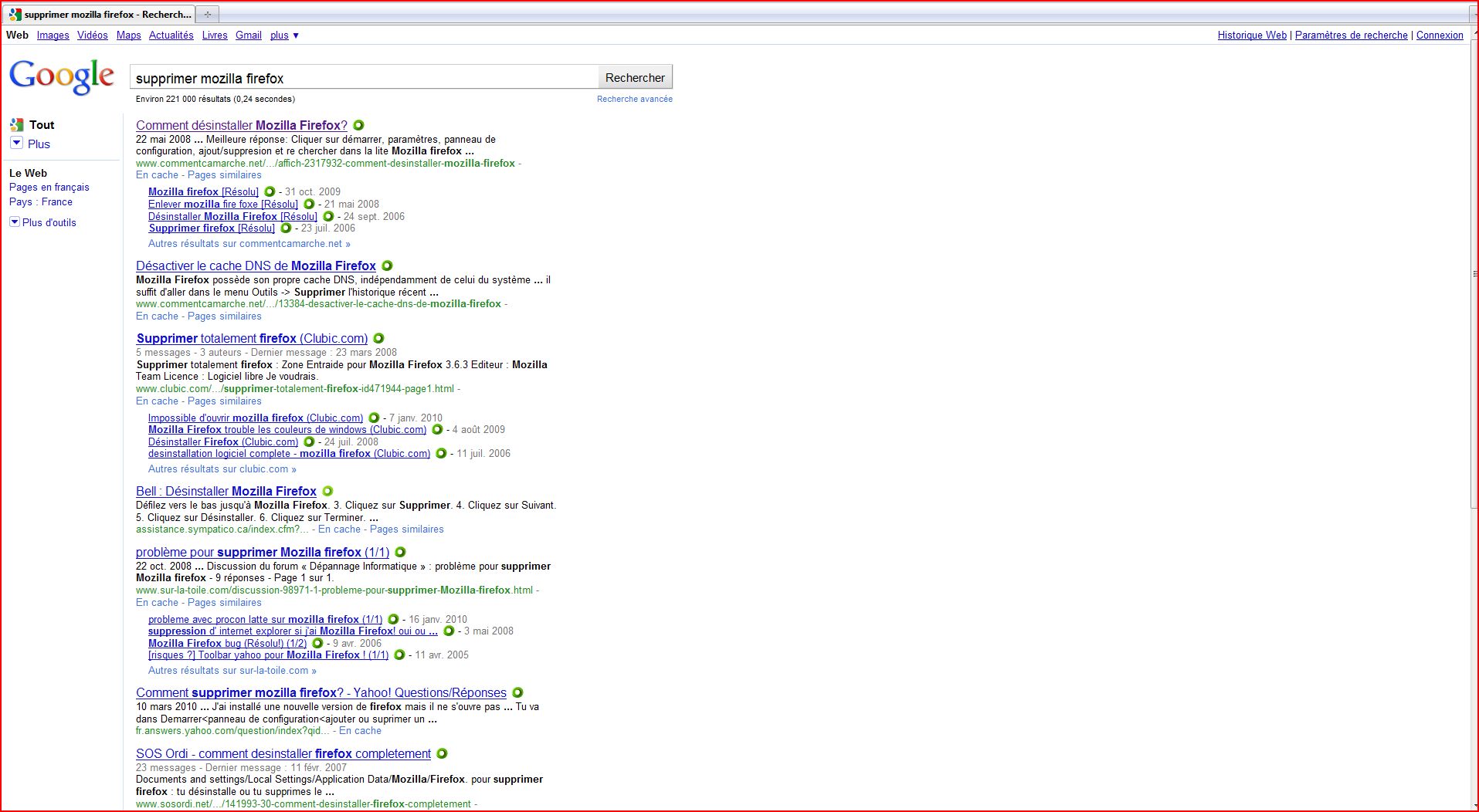Open Gmail from top navigation
This screenshot has height=812, width=1479.
click(x=249, y=36)
